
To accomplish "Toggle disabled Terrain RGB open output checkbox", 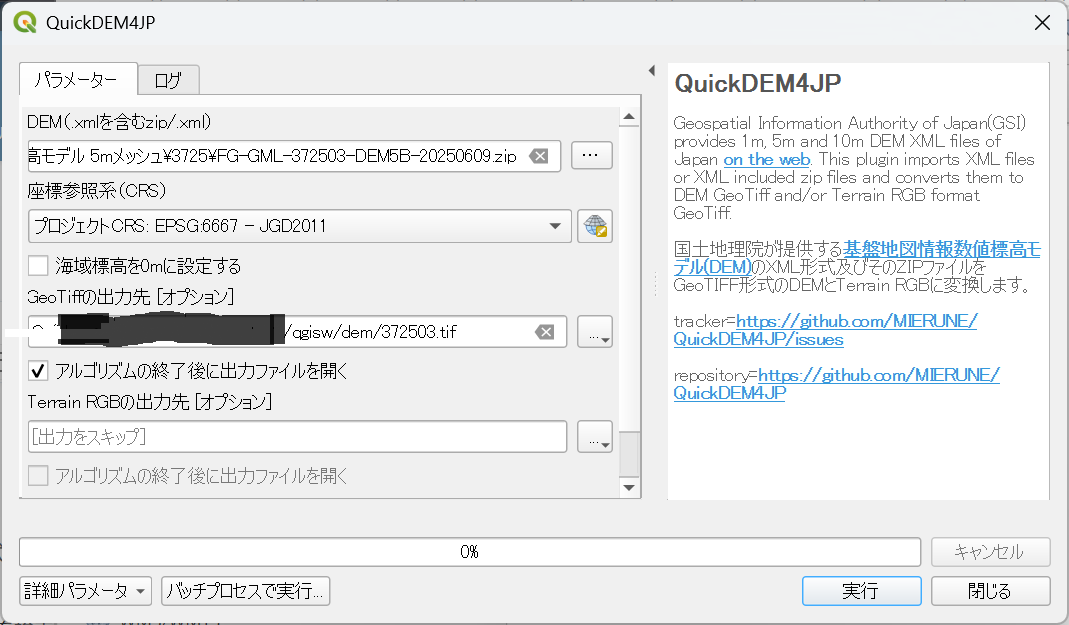I will tap(38, 476).
